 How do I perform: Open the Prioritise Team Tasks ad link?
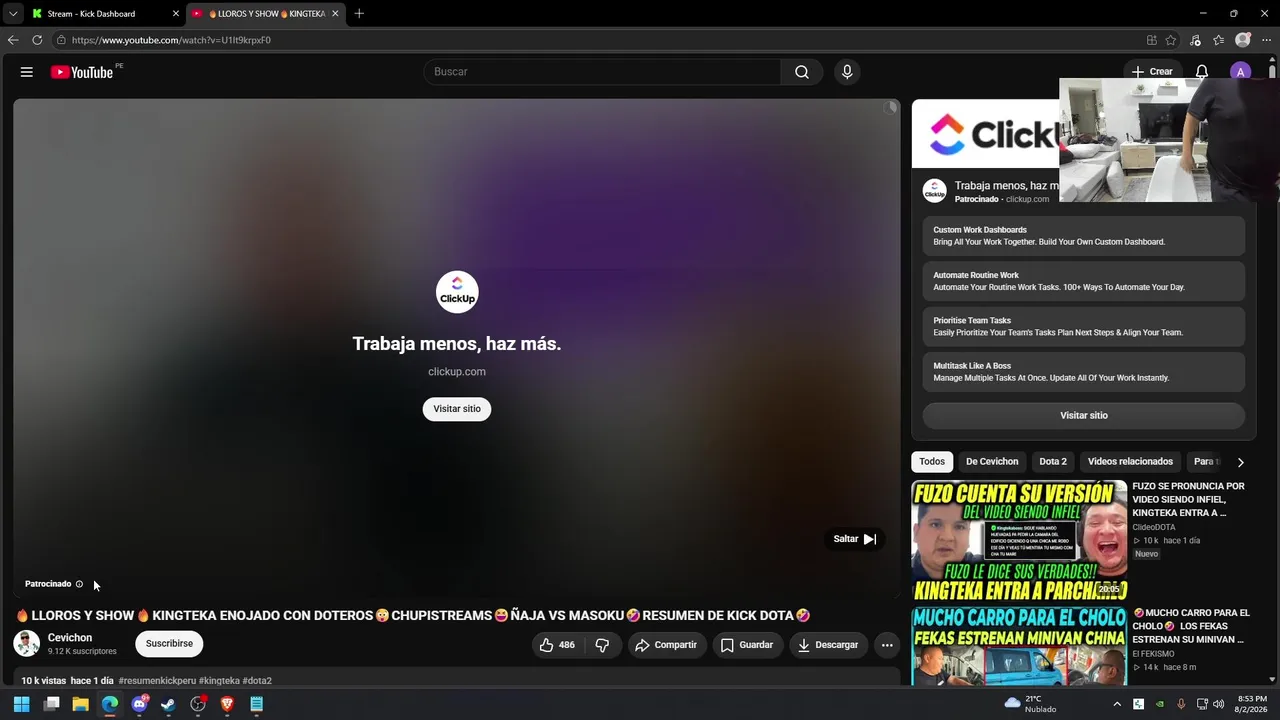point(1084,326)
